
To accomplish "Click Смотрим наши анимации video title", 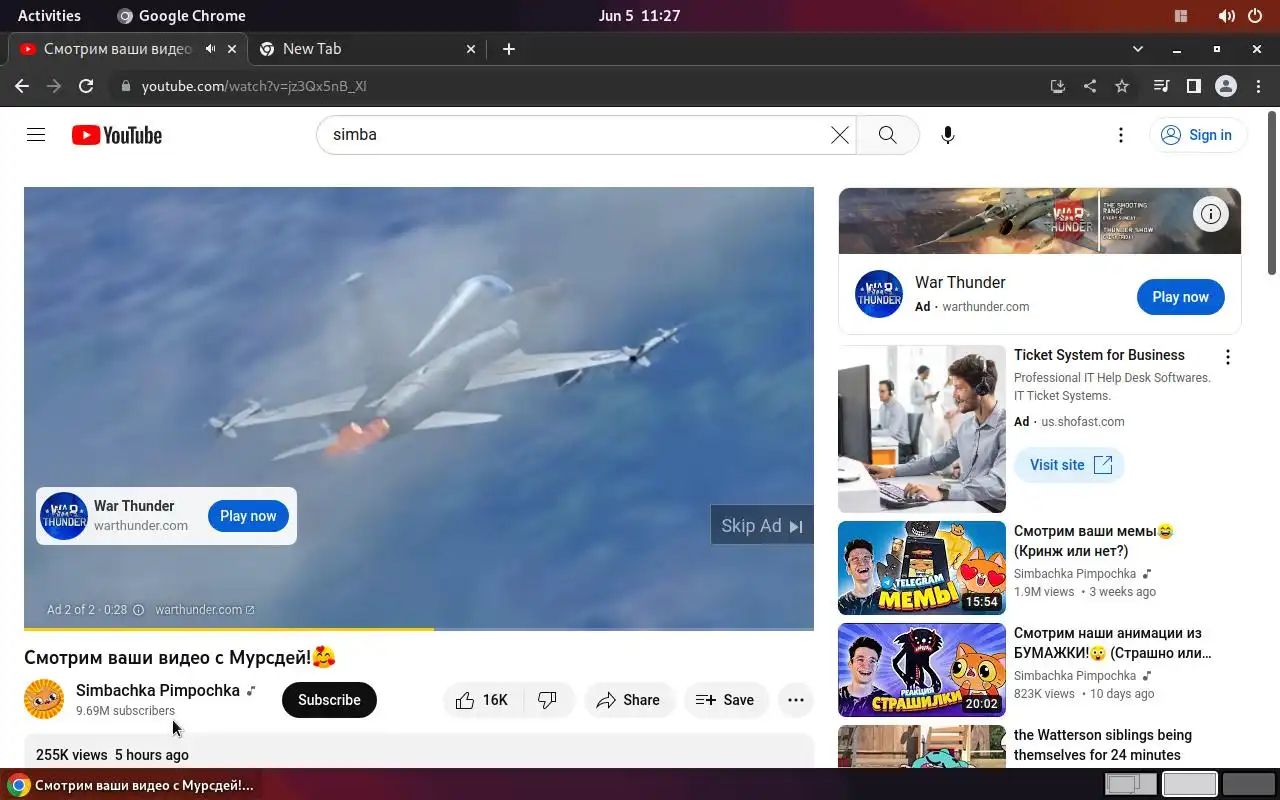I will click(x=1113, y=643).
